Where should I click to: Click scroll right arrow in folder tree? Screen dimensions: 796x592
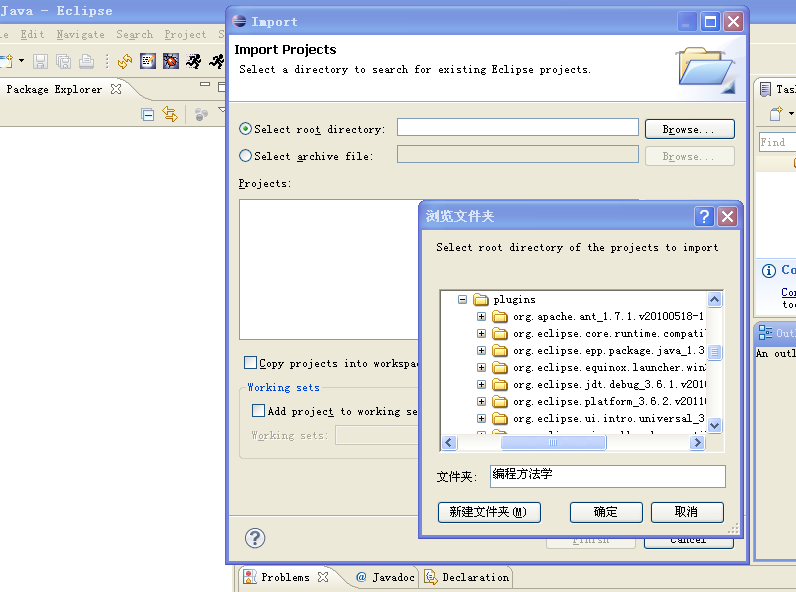pyautogui.click(x=697, y=443)
